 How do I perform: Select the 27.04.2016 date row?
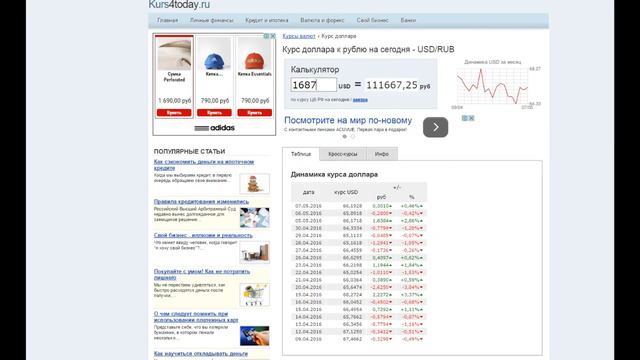point(359,250)
